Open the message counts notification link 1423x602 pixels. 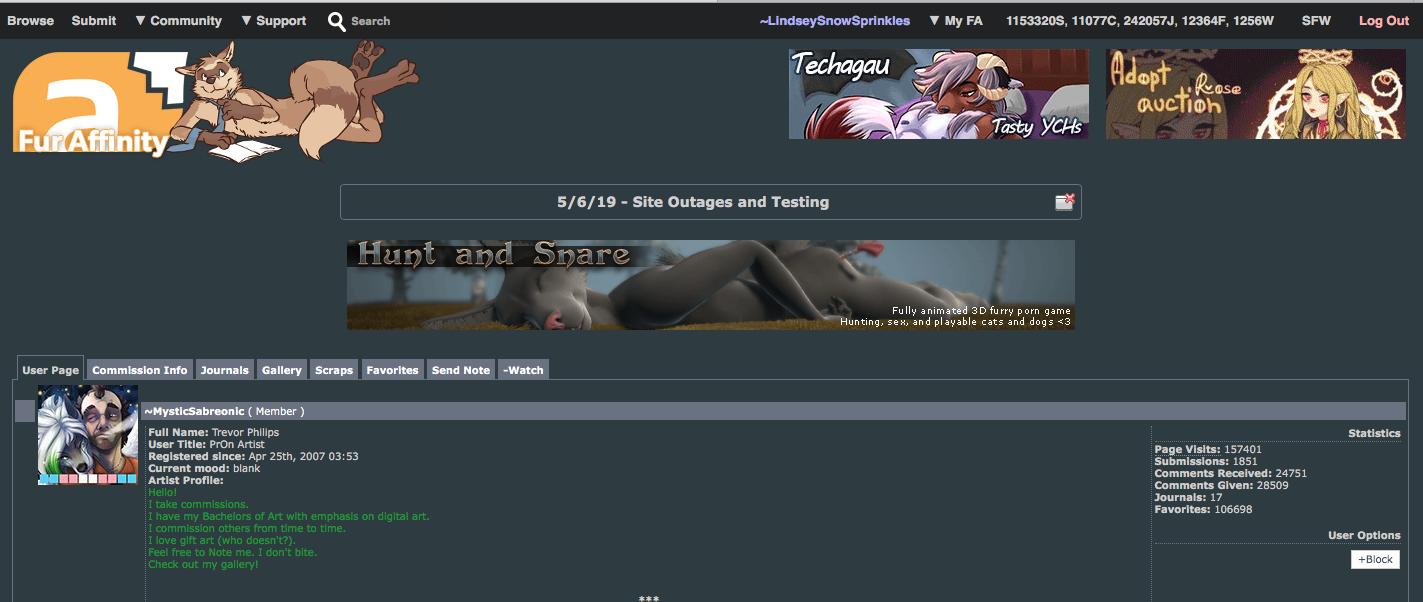pyautogui.click(x=1140, y=20)
